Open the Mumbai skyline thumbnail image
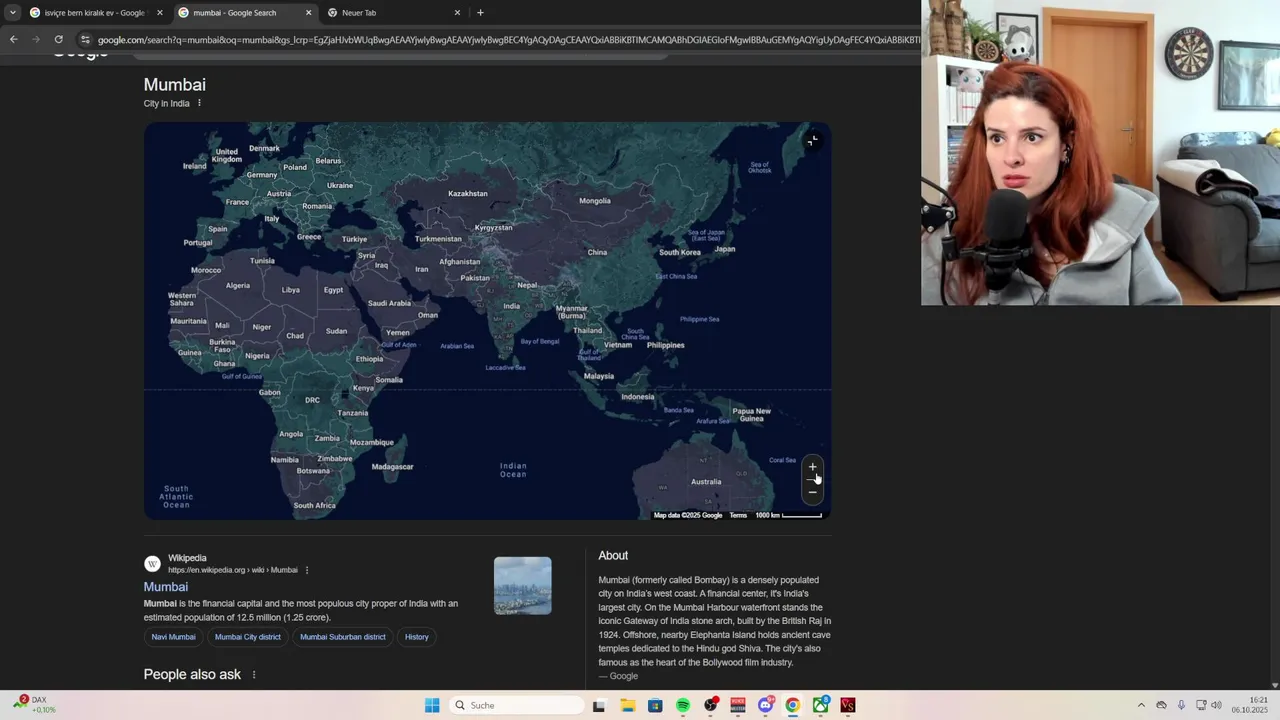1280x720 pixels. 523,586
